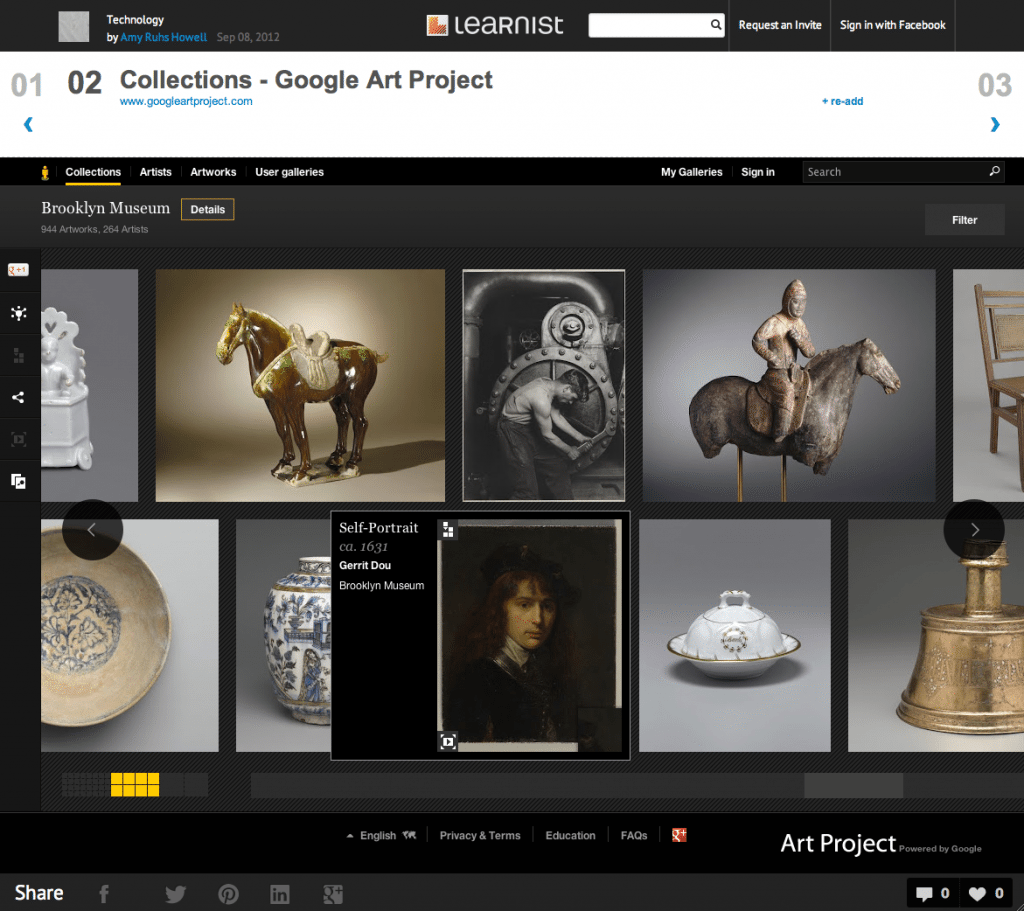Click the Google+ icon in footer
This screenshot has width=1024, height=911.
tap(679, 835)
